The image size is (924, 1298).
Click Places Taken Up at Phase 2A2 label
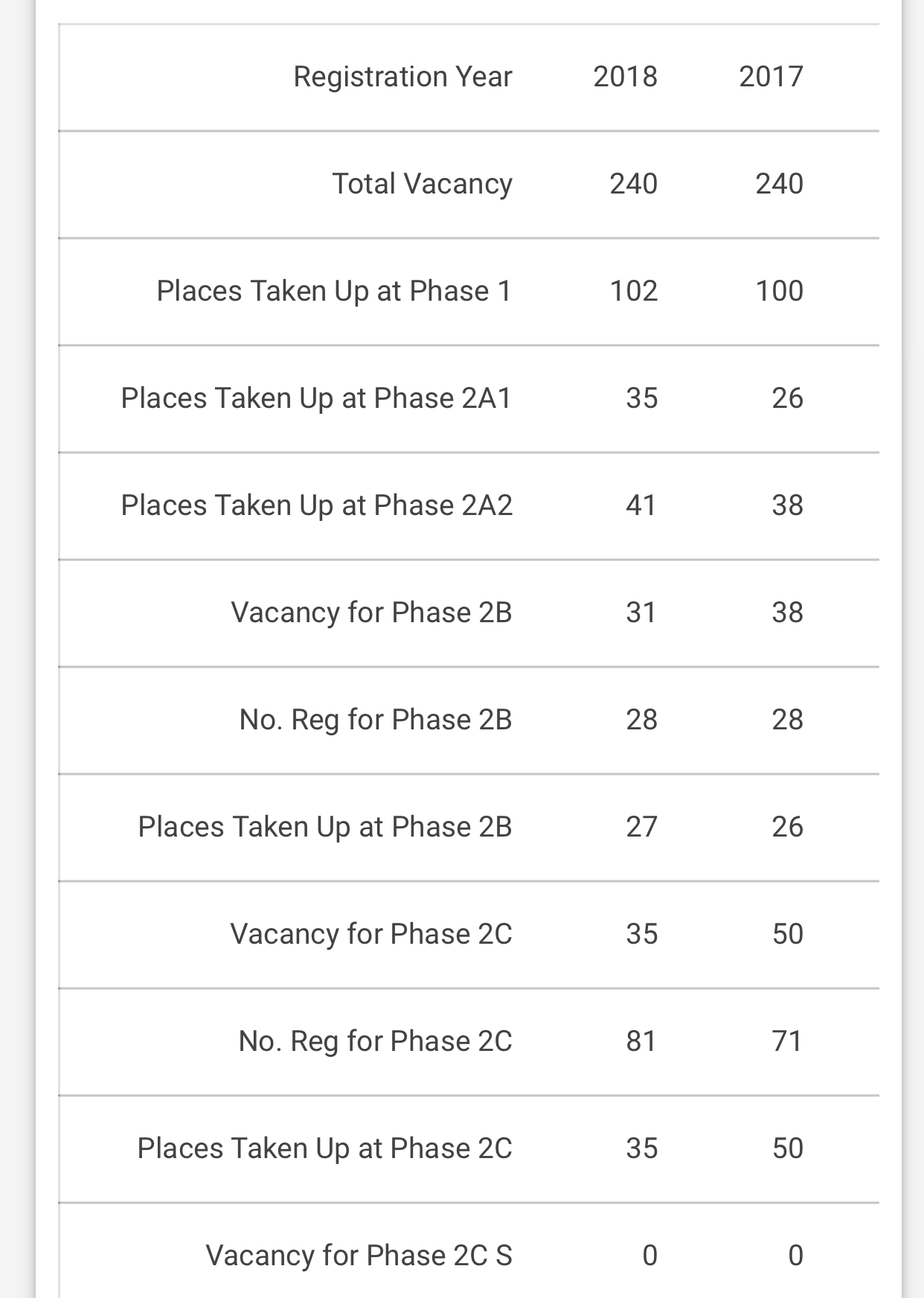click(316, 505)
